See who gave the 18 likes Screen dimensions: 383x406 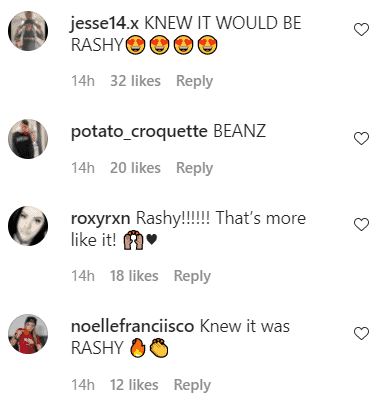pos(134,276)
